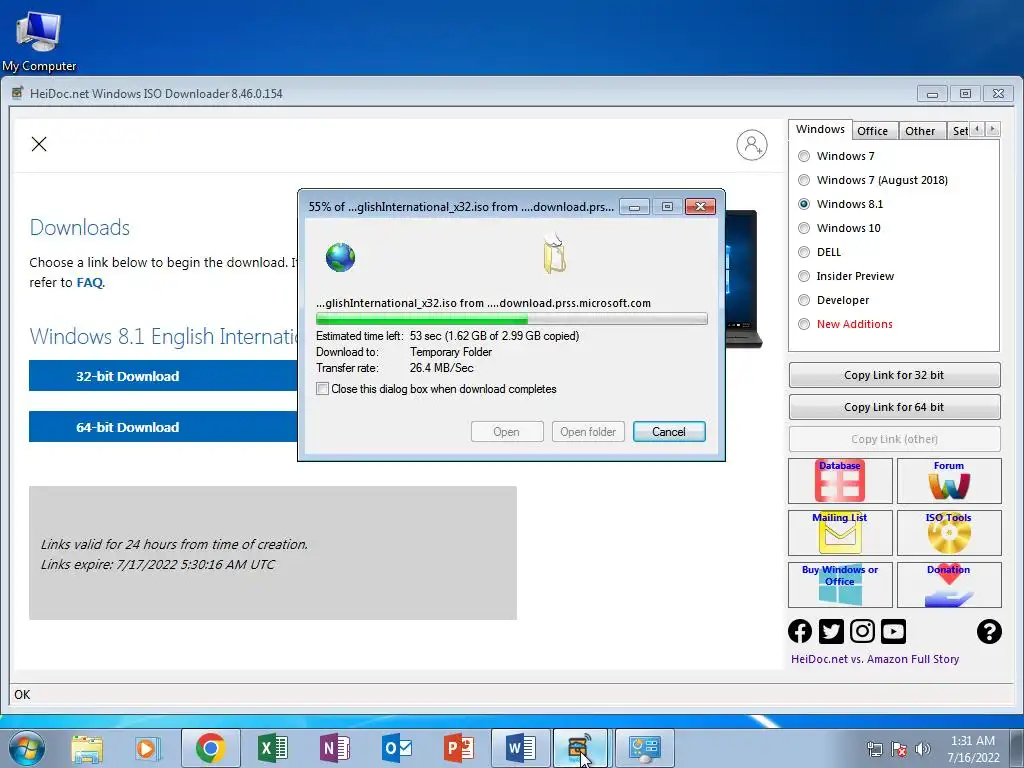Viewport: 1024px width, 768px height.
Task: Check Close this dialog box when download completes
Action: pos(323,389)
